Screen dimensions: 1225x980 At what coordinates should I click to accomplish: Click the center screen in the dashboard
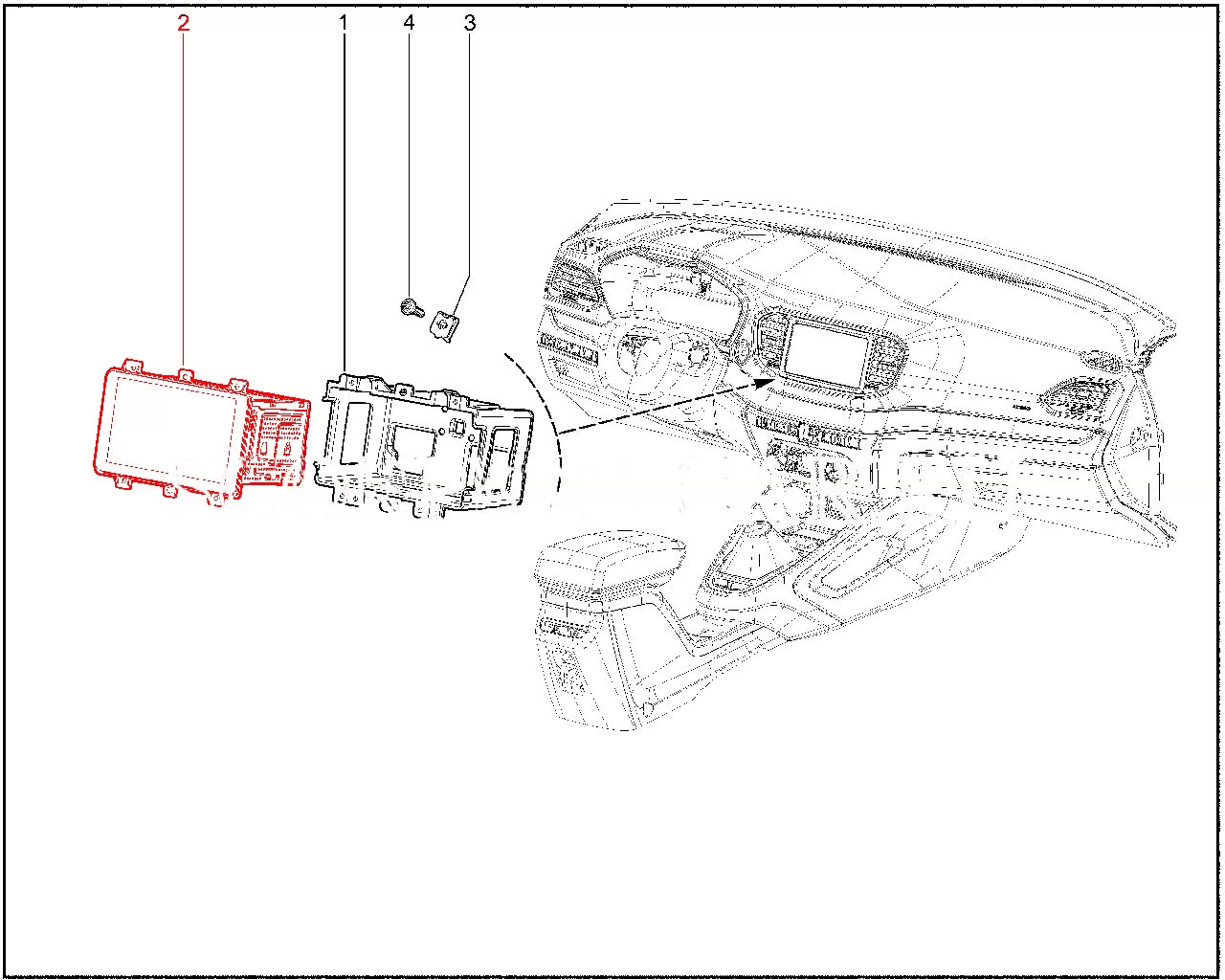click(827, 355)
